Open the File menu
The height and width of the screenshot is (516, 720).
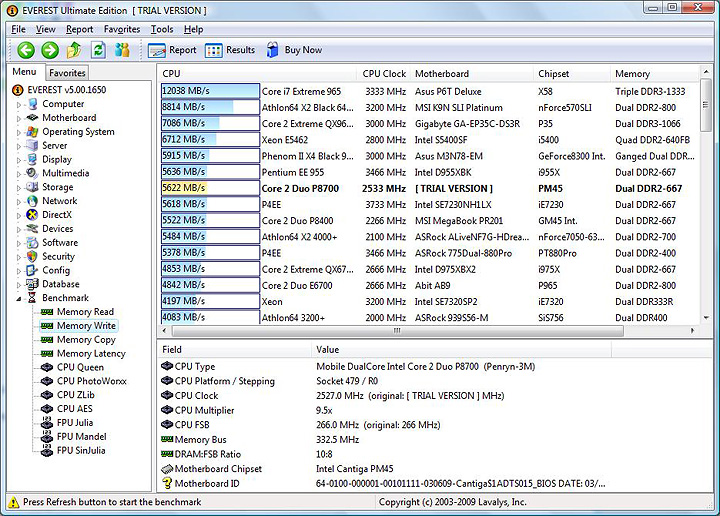tap(18, 29)
